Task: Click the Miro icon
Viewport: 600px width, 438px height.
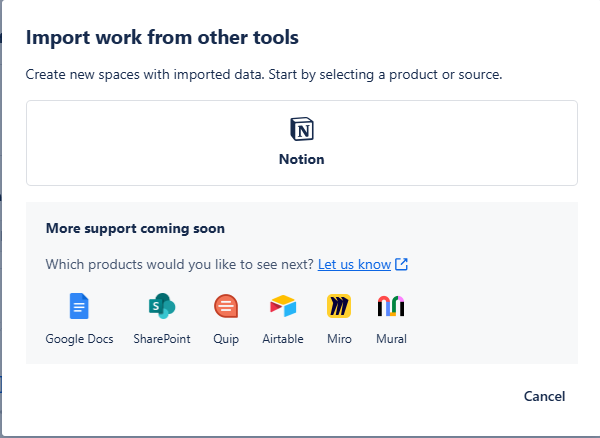Action: 339,306
